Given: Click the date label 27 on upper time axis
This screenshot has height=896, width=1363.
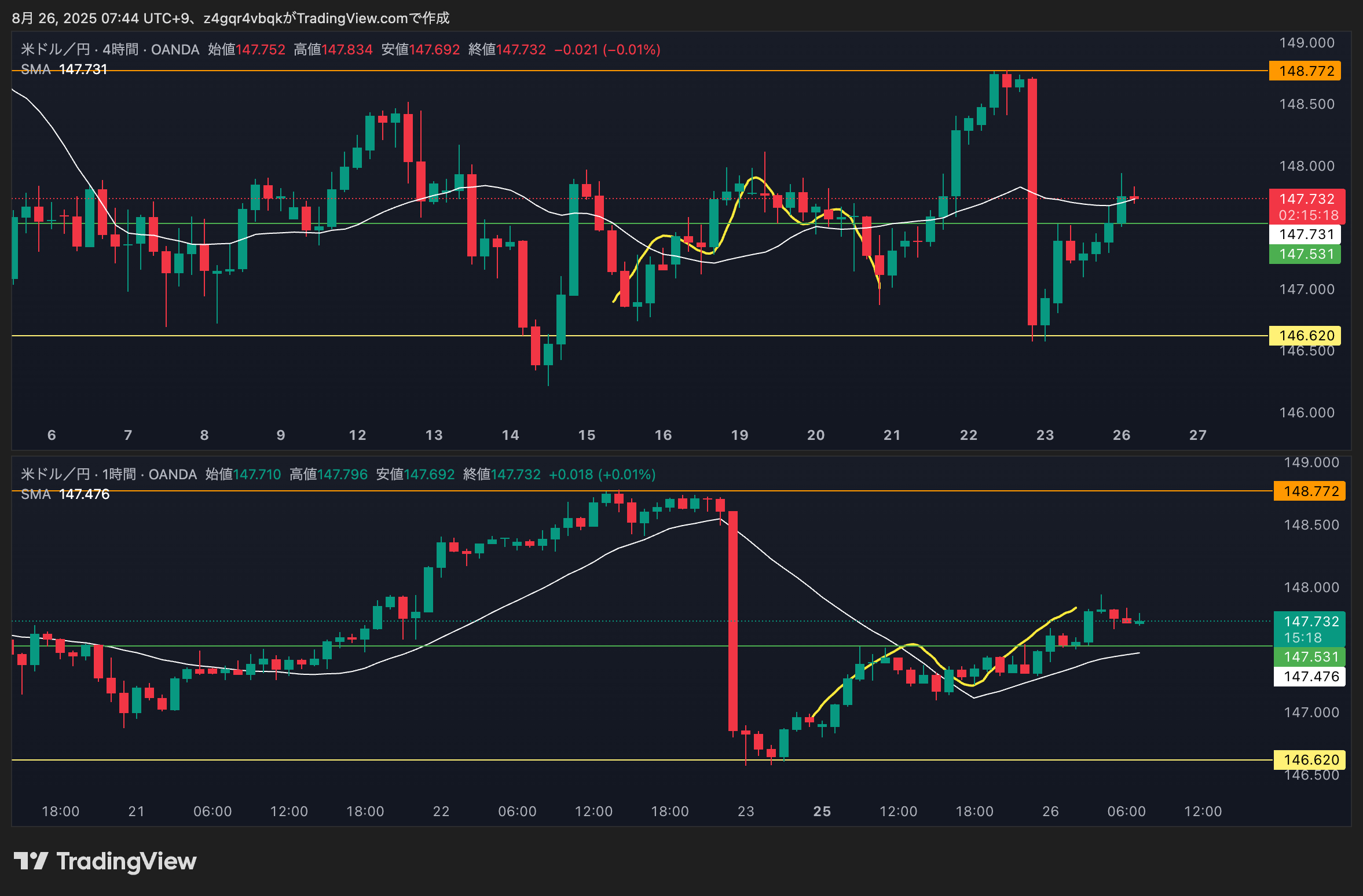Looking at the screenshot, I should (1198, 435).
